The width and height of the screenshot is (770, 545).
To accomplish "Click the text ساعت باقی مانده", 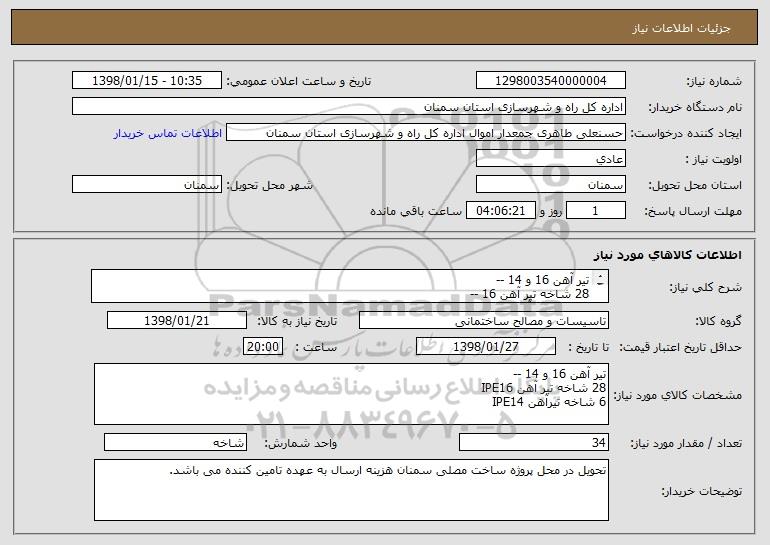I will point(416,211).
